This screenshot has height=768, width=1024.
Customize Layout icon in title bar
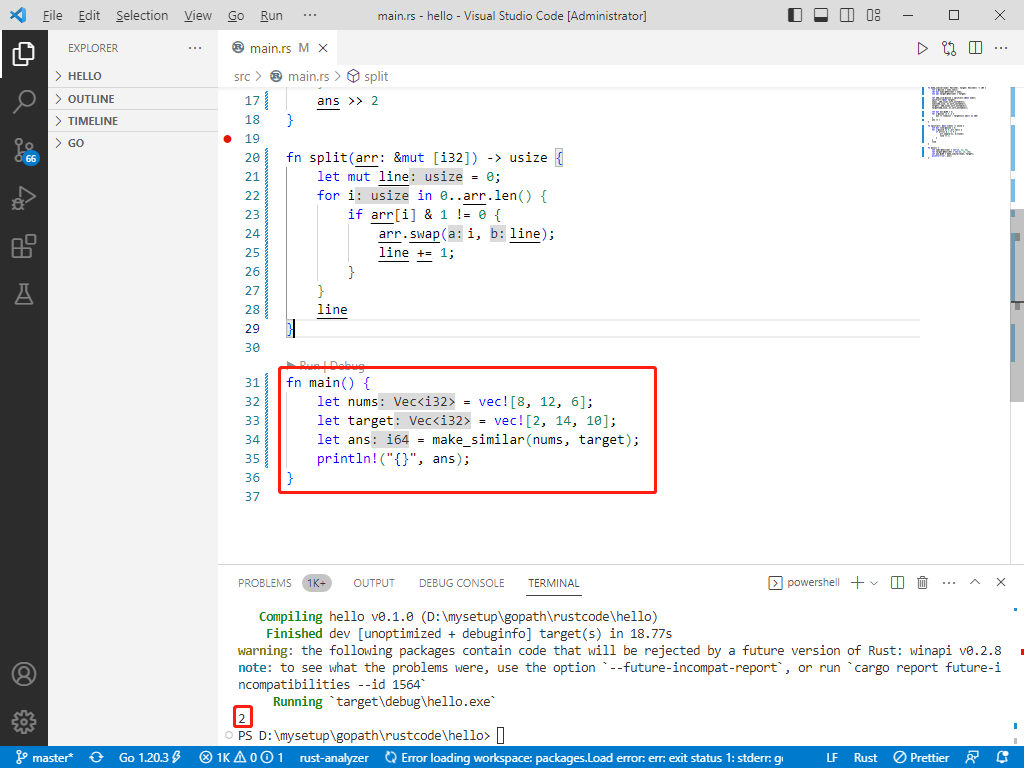[873, 15]
